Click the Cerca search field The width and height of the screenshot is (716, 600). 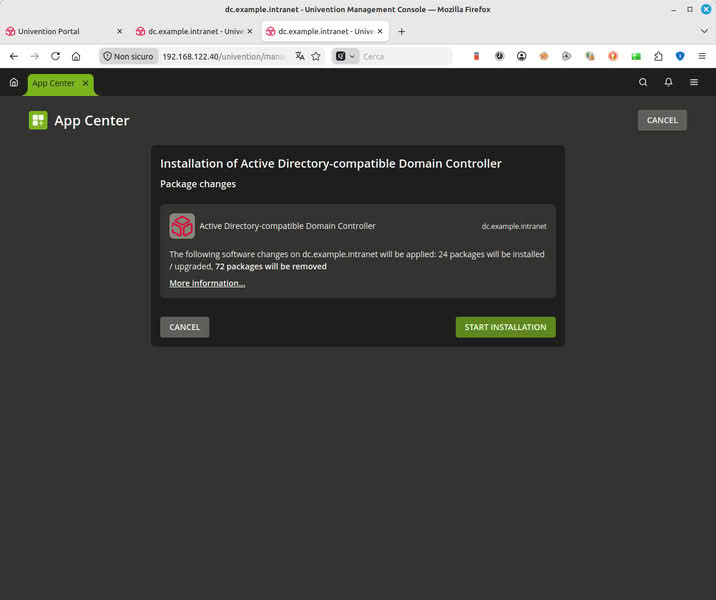[405, 57]
